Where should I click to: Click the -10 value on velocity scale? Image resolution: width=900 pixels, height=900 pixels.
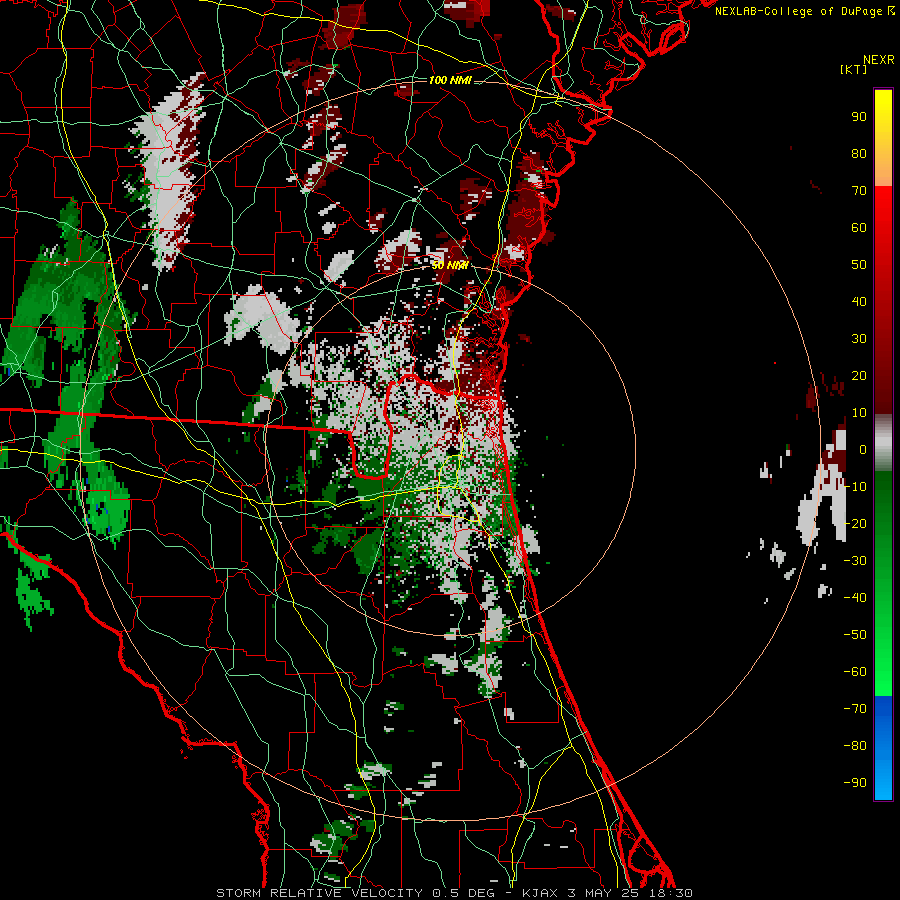pos(855,487)
